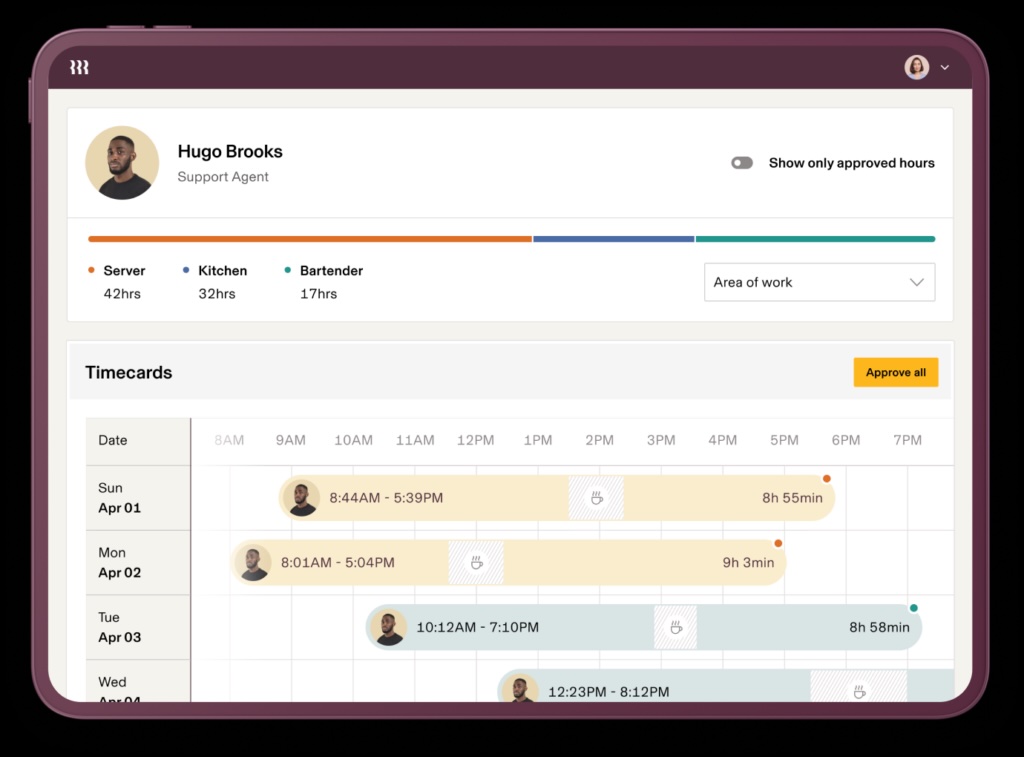This screenshot has width=1024, height=757.
Task: Click the break icon on Wednesday's shift bar
Action: coord(857,691)
